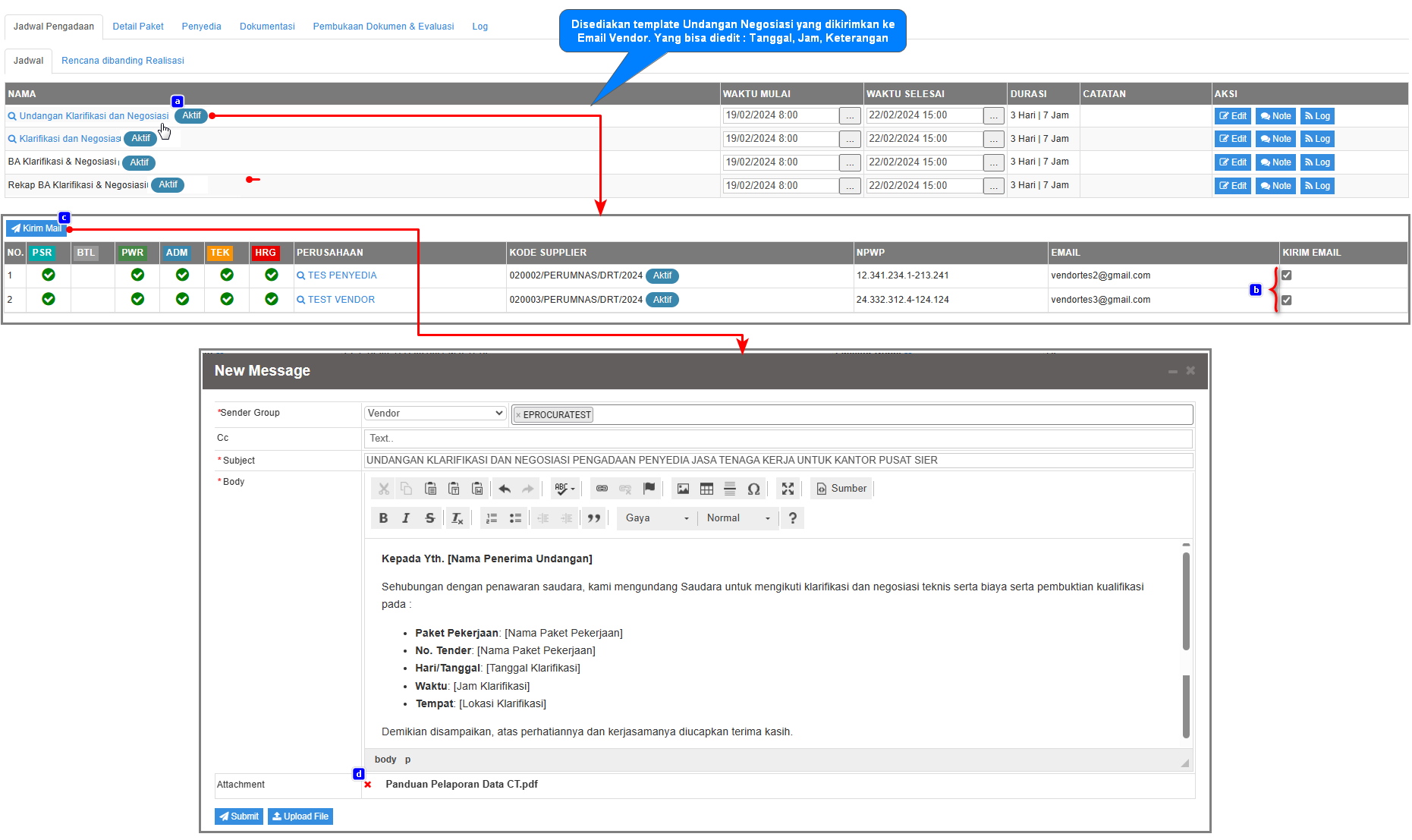The image size is (1412, 840).
Task: Open the Normal paragraph format dropdown
Action: [737, 518]
